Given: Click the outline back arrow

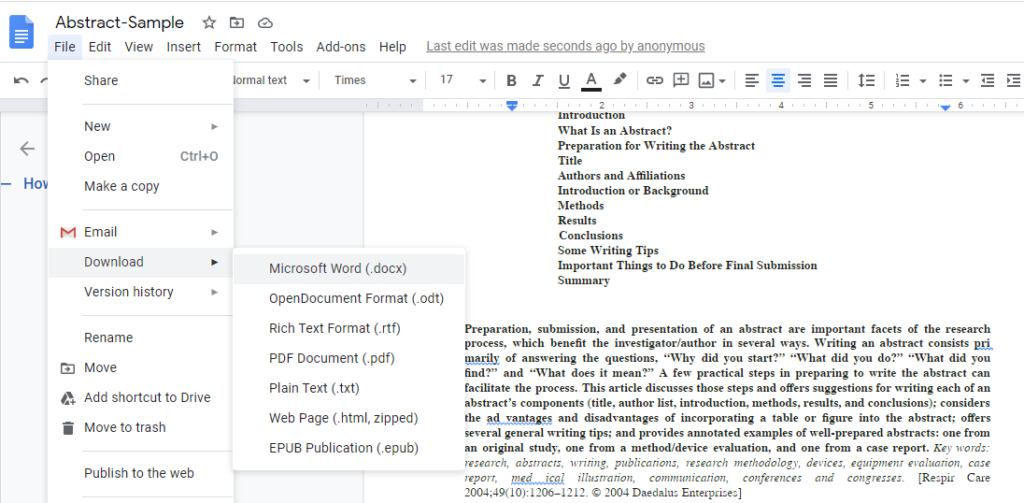Looking at the screenshot, I should click(27, 149).
